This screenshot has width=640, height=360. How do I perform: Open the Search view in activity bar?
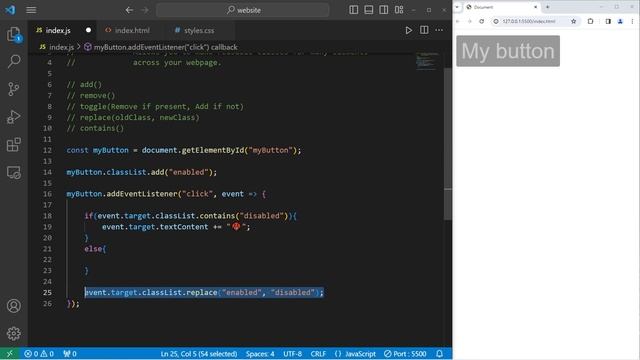point(13,62)
